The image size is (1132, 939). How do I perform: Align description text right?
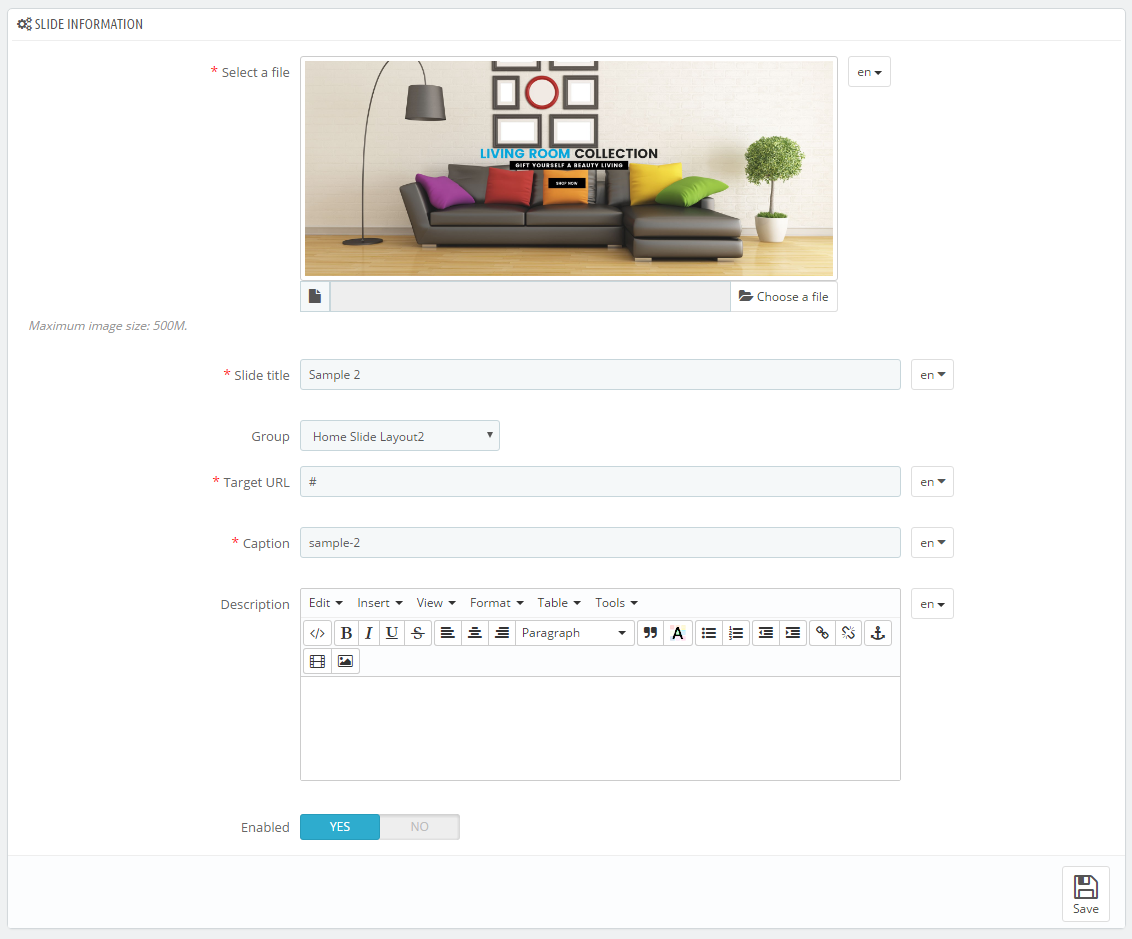[x=502, y=633]
